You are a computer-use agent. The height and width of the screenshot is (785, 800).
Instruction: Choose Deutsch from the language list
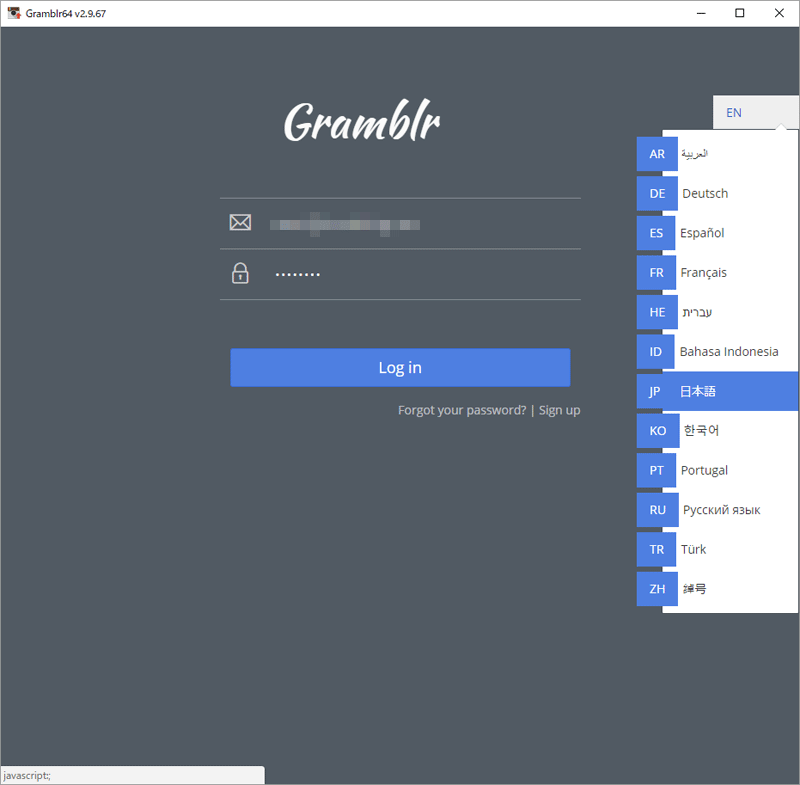pos(717,193)
